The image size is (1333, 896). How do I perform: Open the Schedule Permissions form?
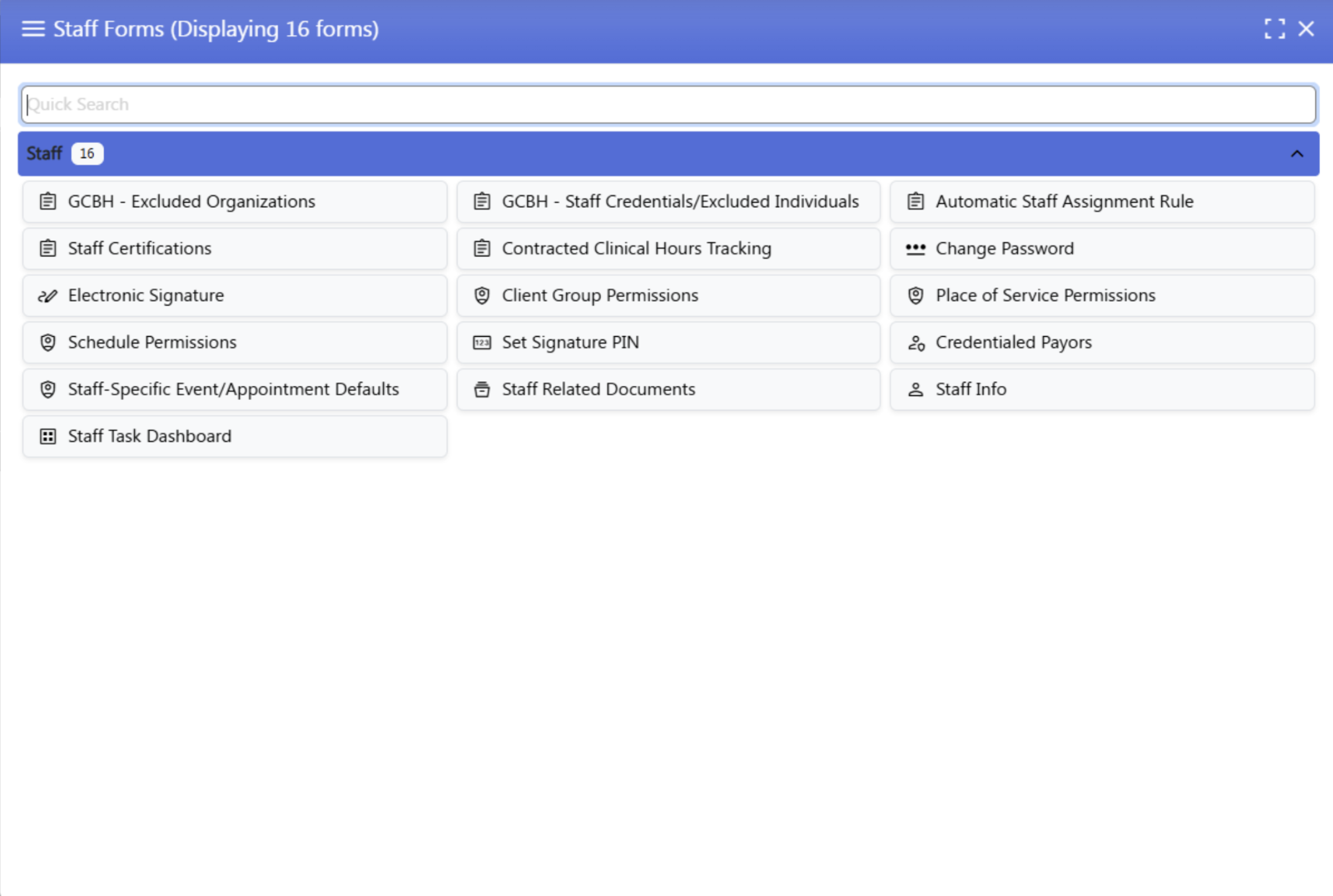[x=235, y=342]
